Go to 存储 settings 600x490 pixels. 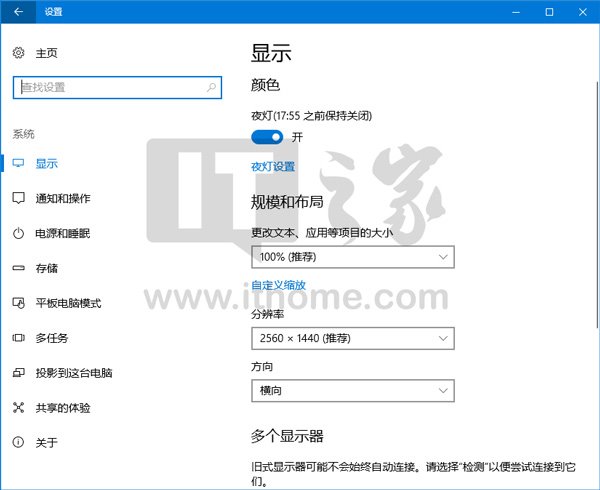[x=46, y=268]
